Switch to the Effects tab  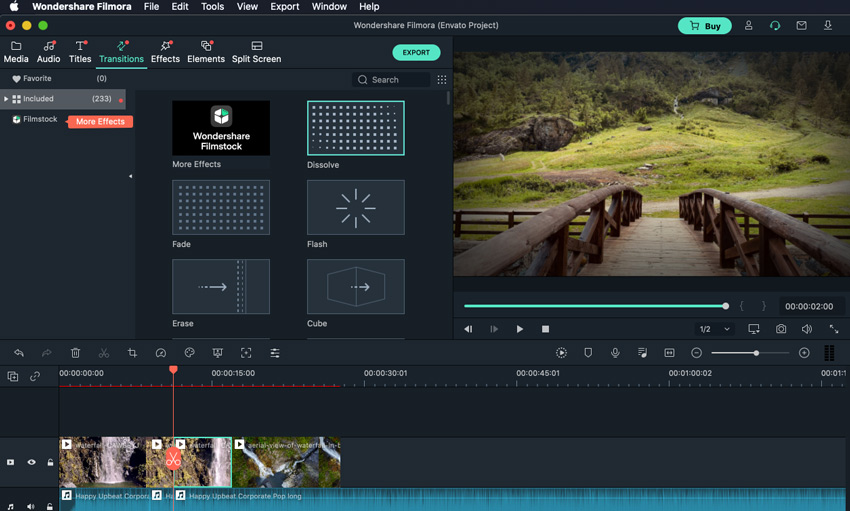click(165, 52)
